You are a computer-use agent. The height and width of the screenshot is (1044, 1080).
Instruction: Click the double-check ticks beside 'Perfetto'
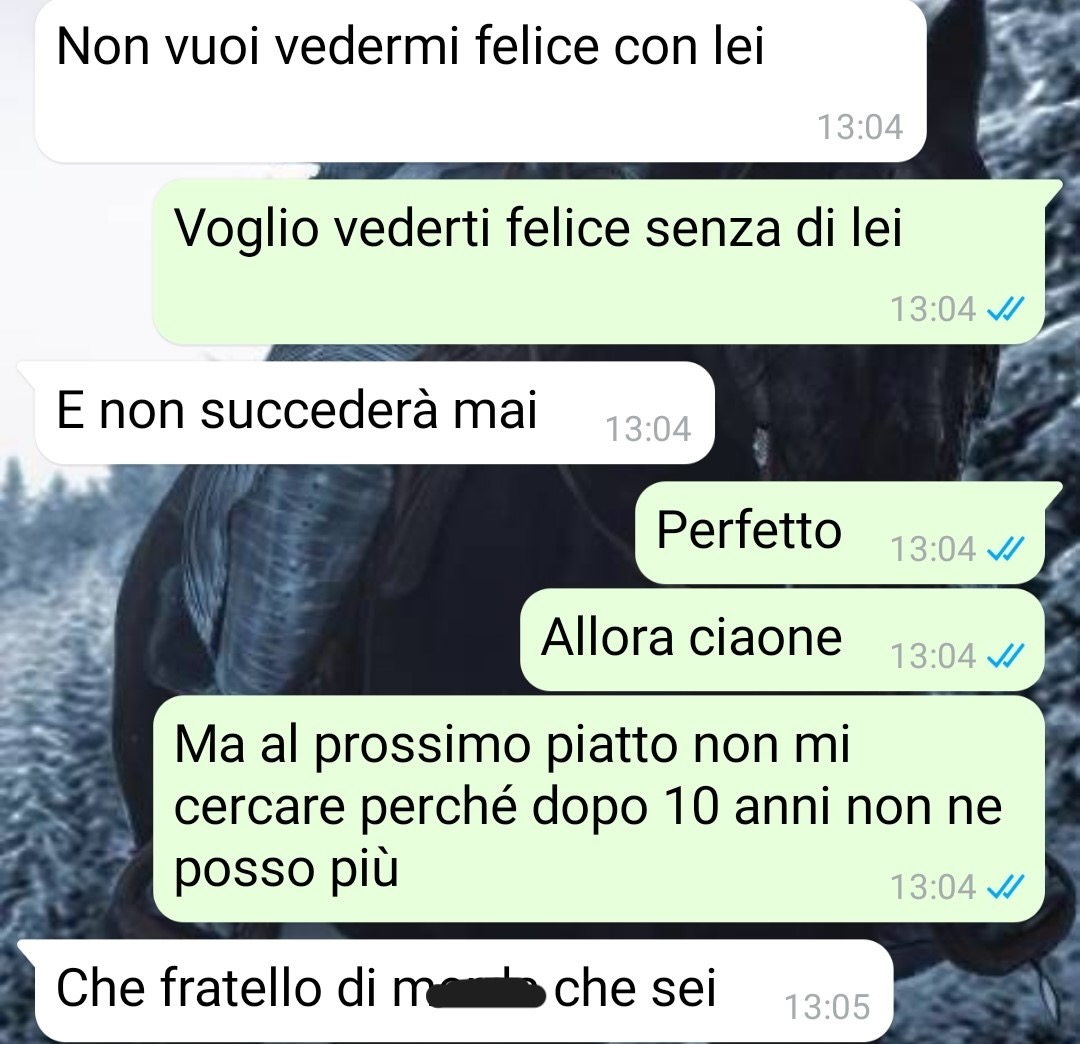coord(1006,550)
